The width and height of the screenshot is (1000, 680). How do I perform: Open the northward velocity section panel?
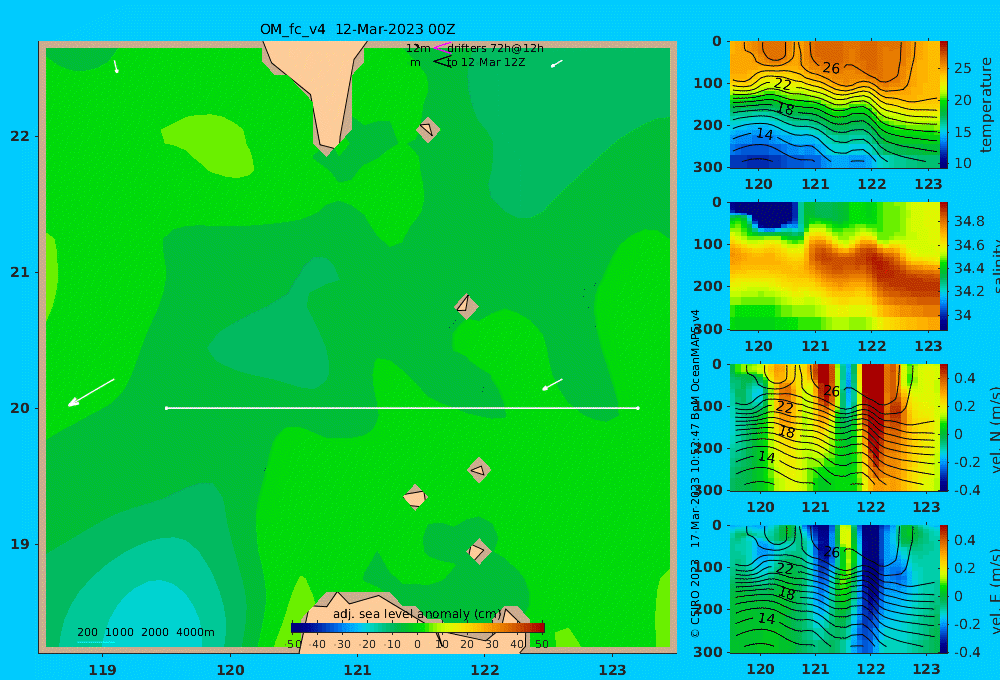[x=834, y=427]
